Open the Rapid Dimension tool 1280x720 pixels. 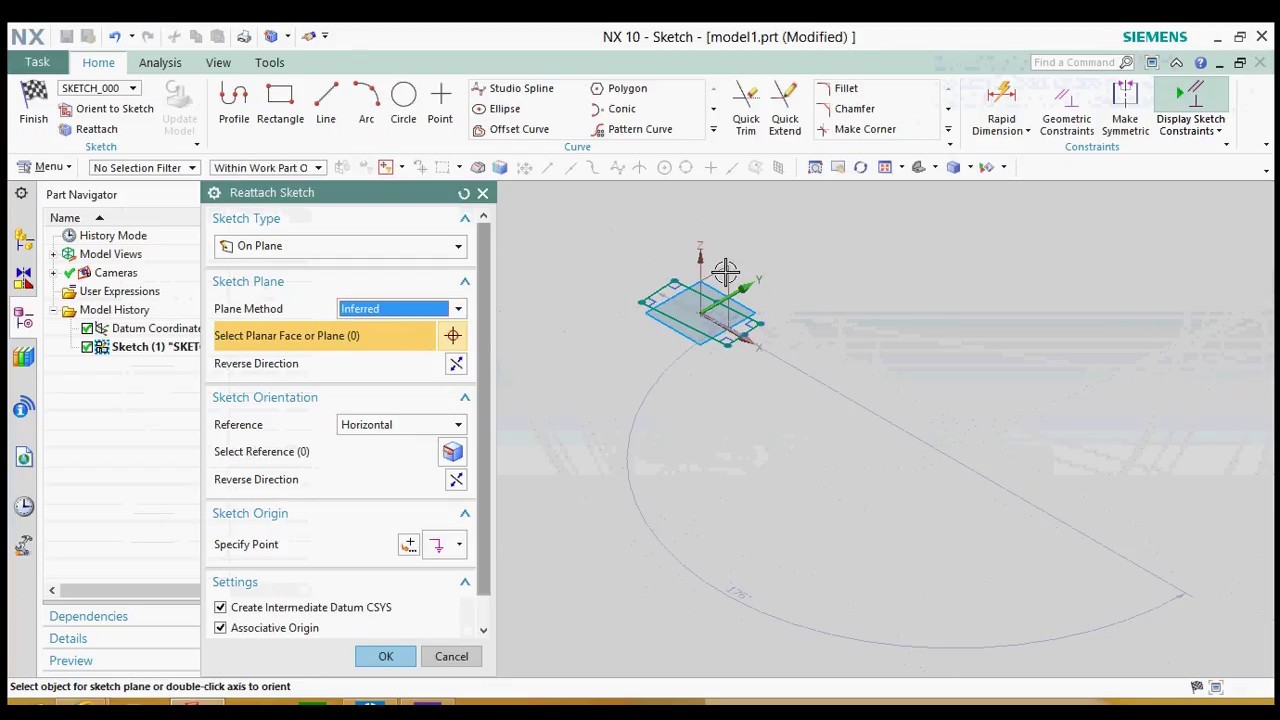1001,109
